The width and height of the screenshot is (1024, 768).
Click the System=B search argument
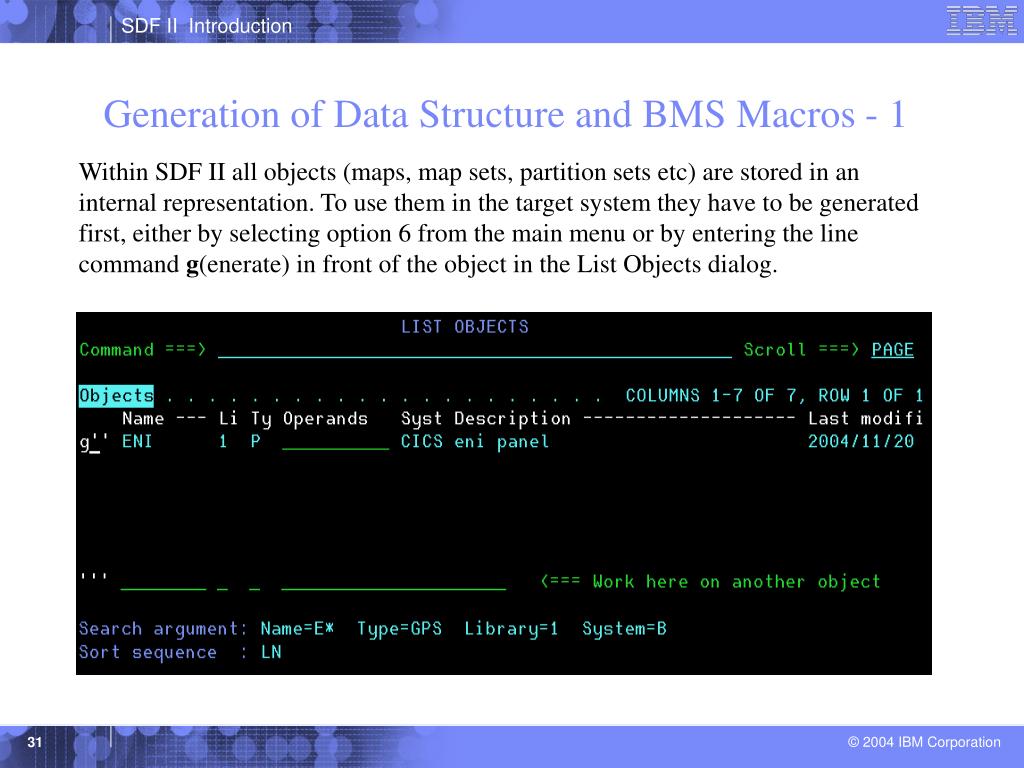[x=624, y=630]
